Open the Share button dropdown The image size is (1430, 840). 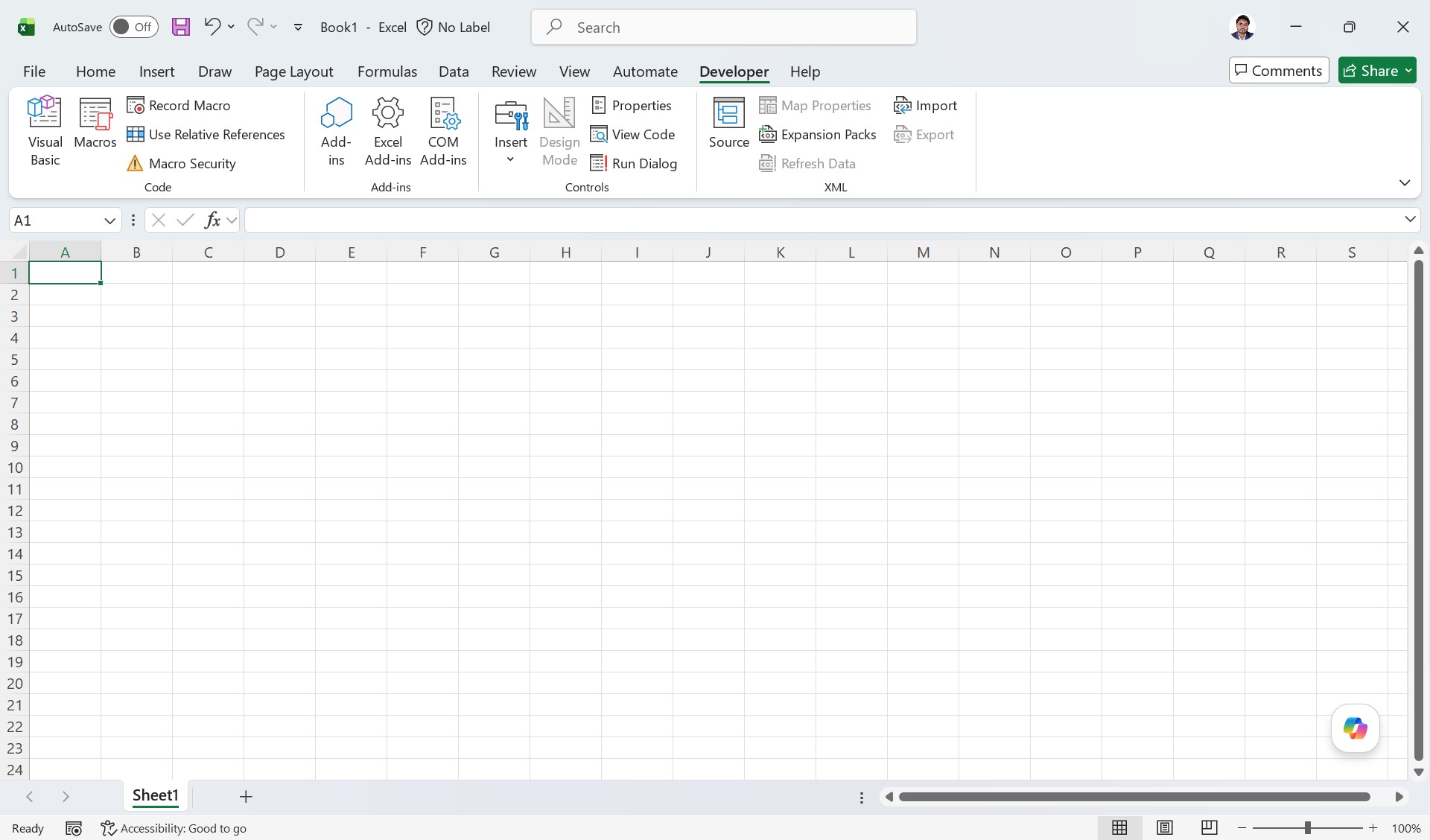1408,71
